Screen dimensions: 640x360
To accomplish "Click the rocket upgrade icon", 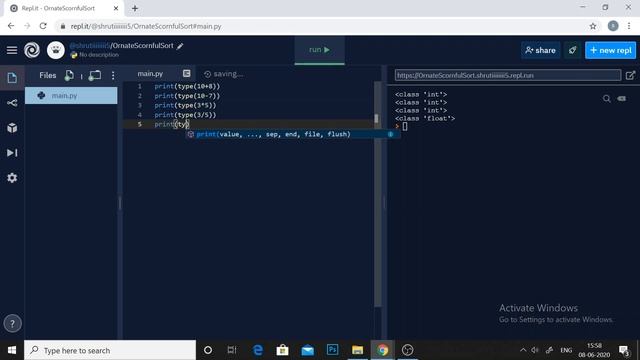I will (572, 50).
